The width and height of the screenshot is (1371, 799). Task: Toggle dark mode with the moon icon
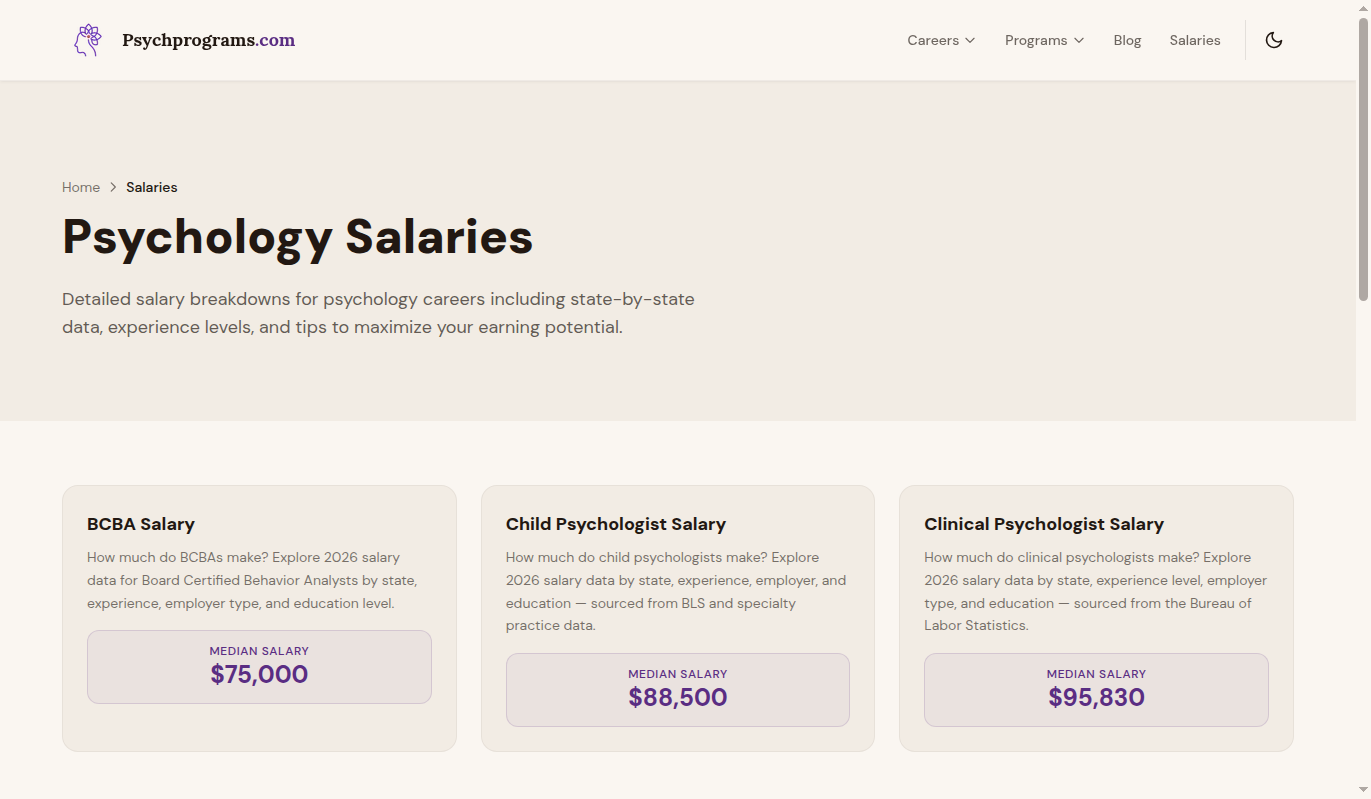pyautogui.click(x=1274, y=40)
